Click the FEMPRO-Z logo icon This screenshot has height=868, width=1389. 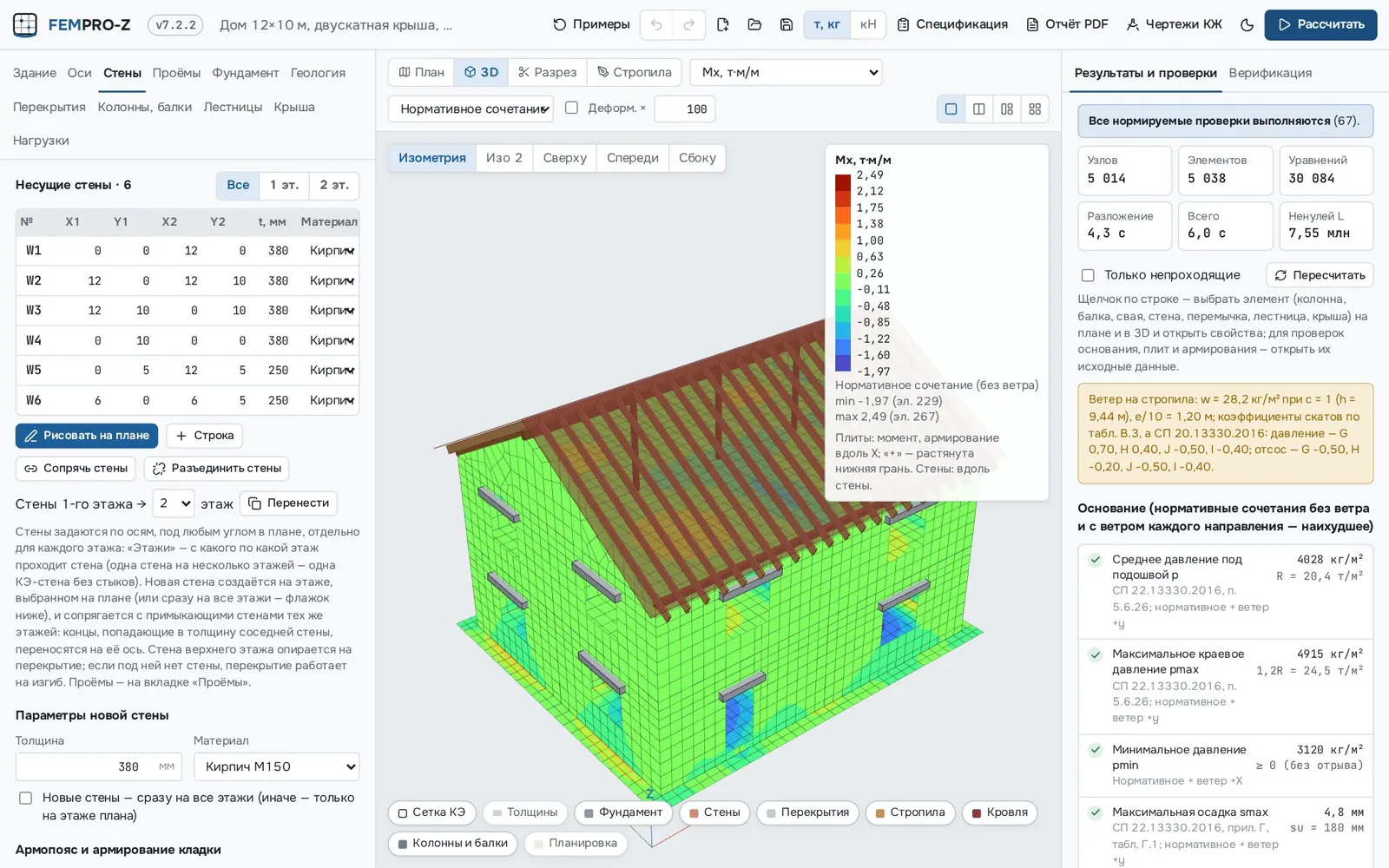click(25, 25)
